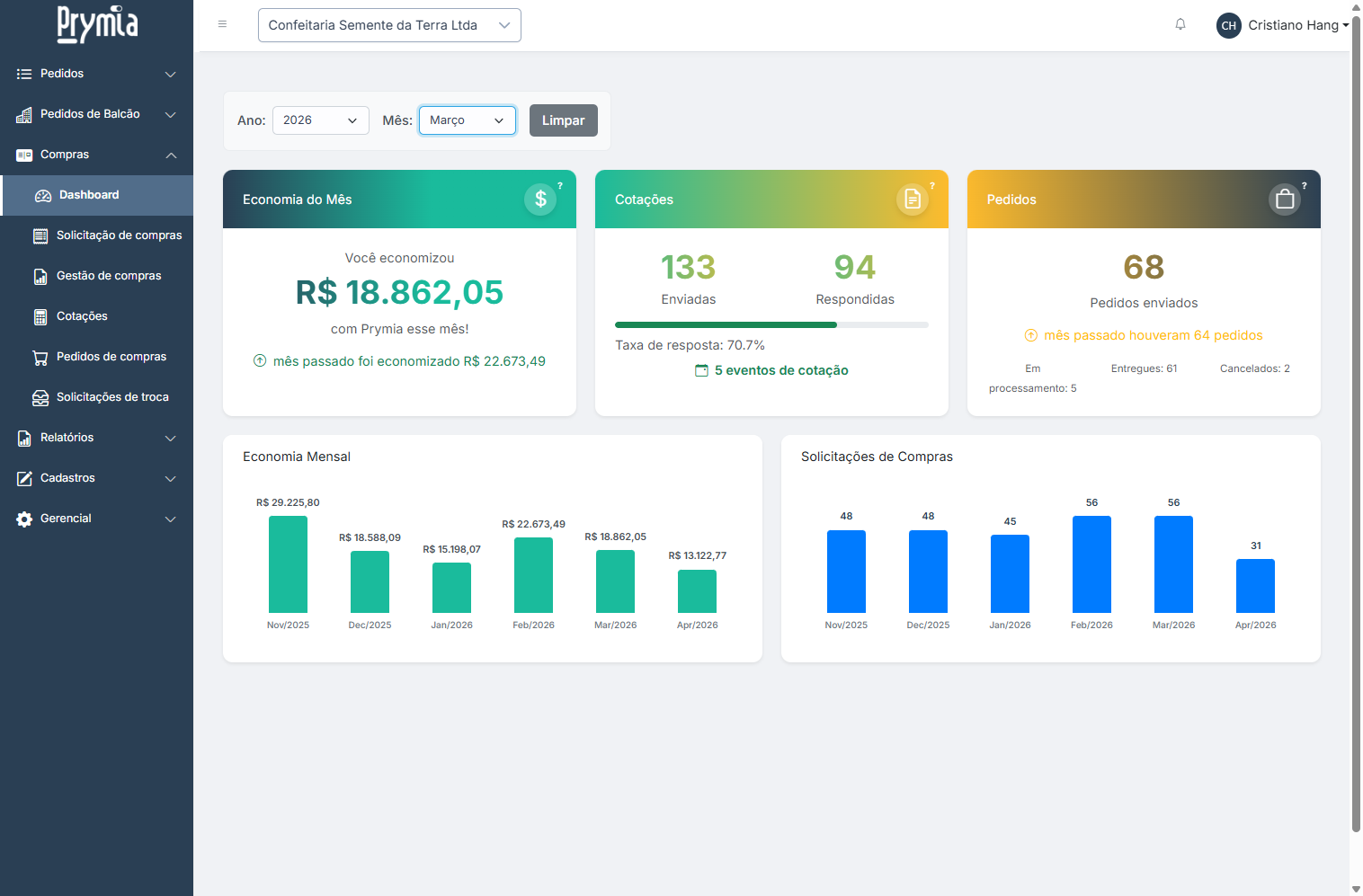
Task: Click the help question mark on Cotações card
Action: pos(932,186)
